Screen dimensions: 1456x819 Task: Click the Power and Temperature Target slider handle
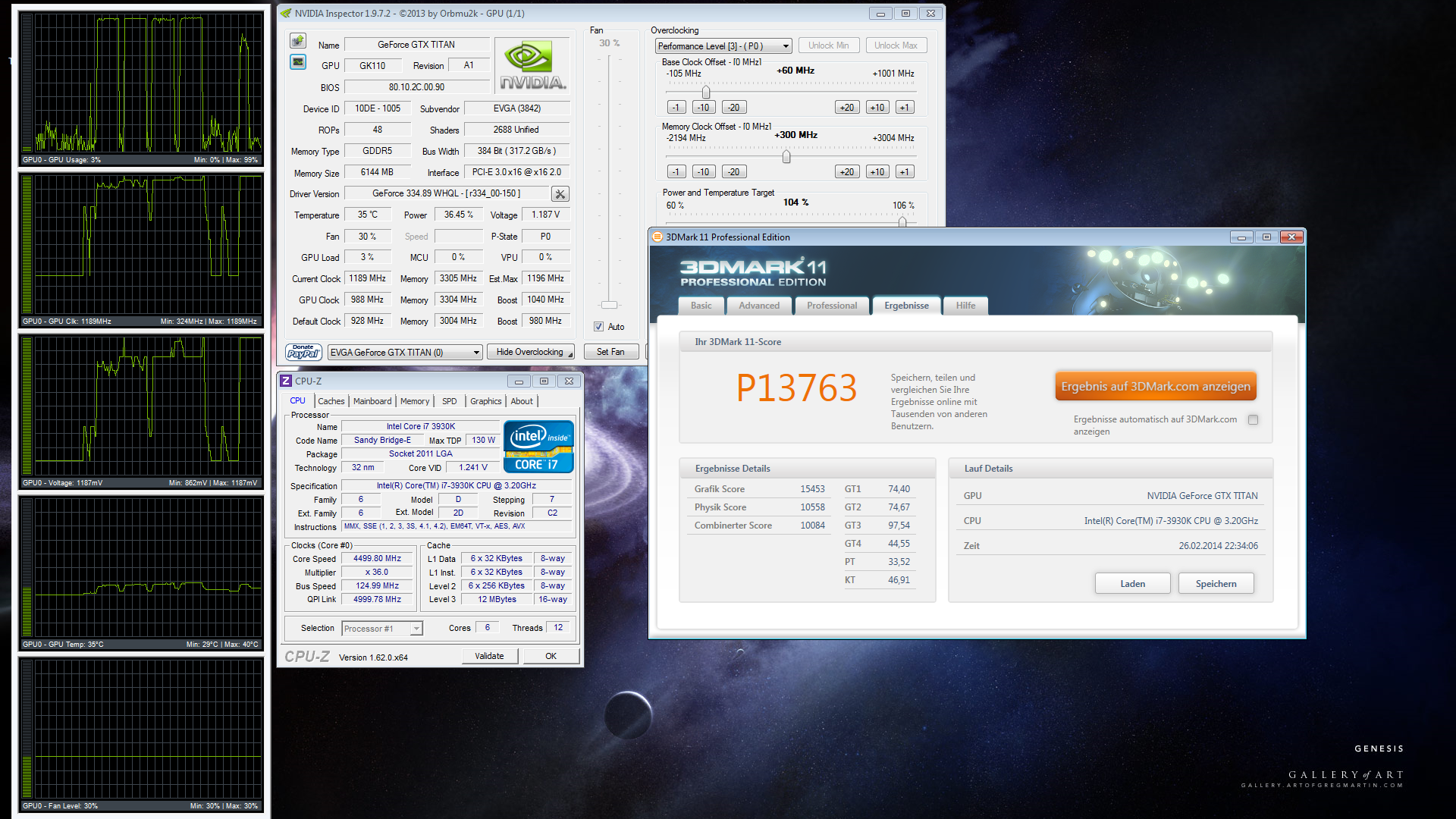click(902, 222)
